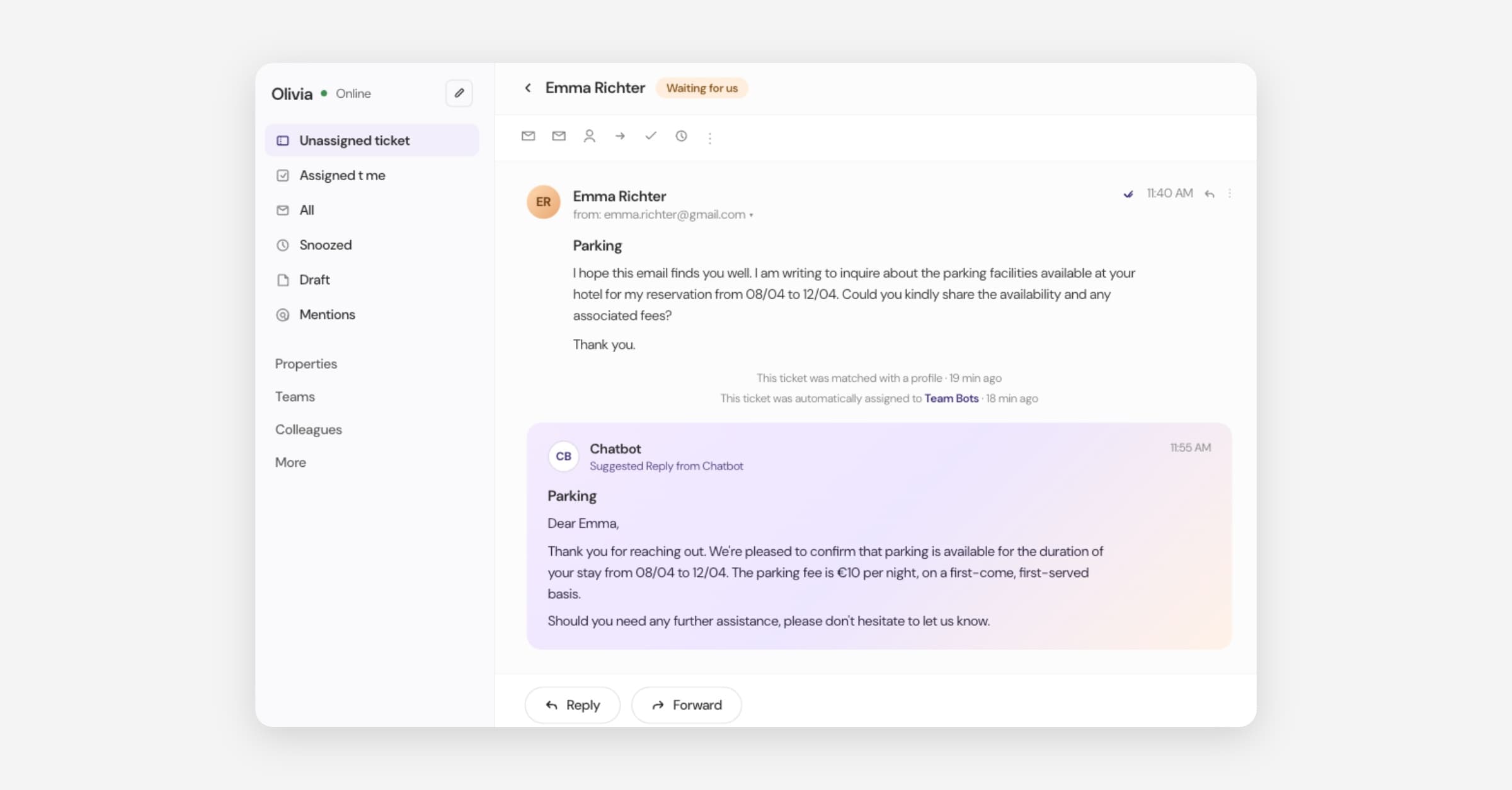
Task: Click the Forward button
Action: pos(687,705)
